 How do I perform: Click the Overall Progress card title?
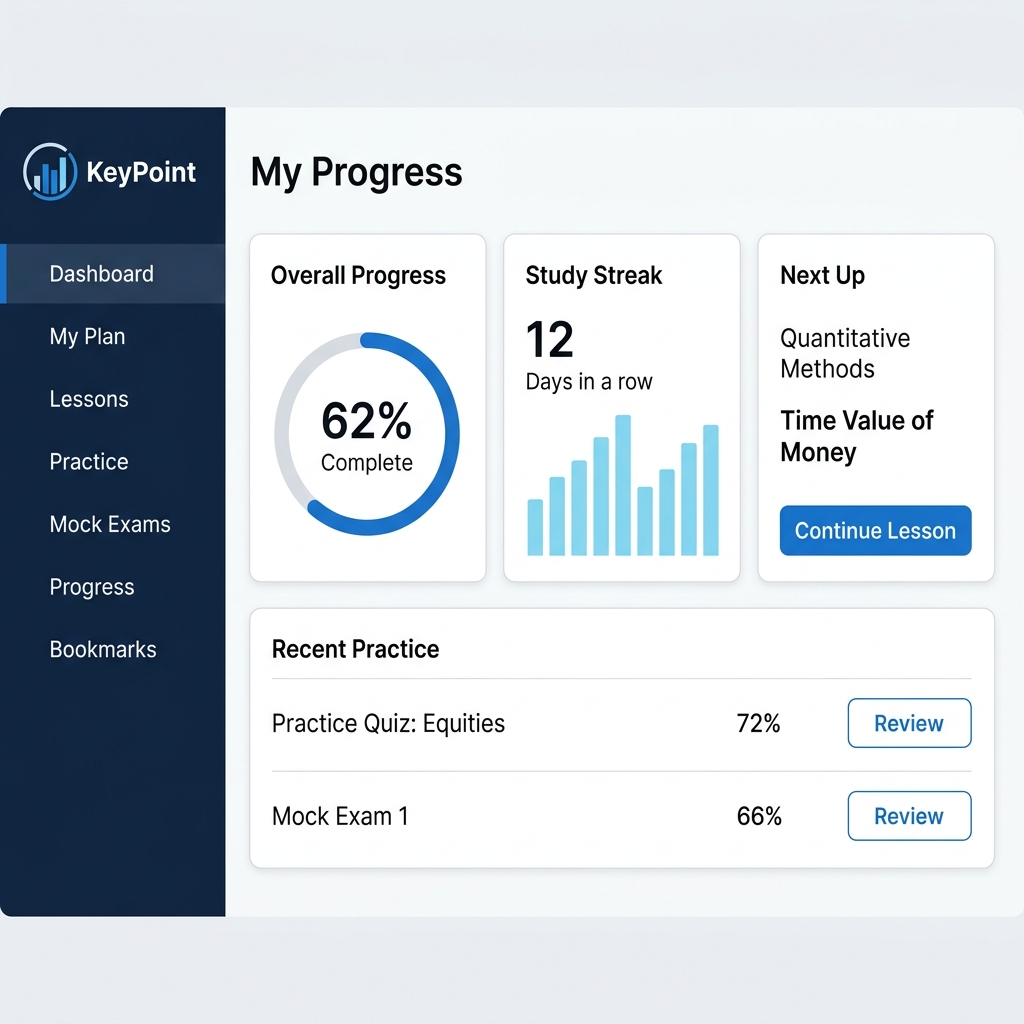[358, 276]
